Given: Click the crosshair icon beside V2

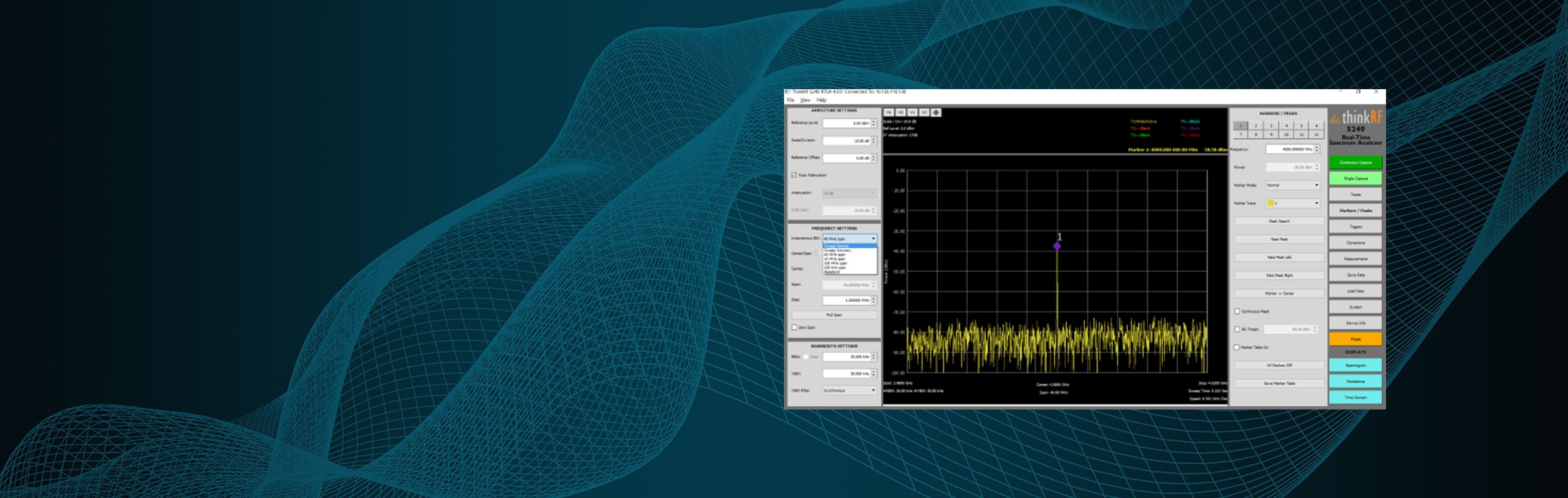Looking at the screenshot, I should point(936,113).
